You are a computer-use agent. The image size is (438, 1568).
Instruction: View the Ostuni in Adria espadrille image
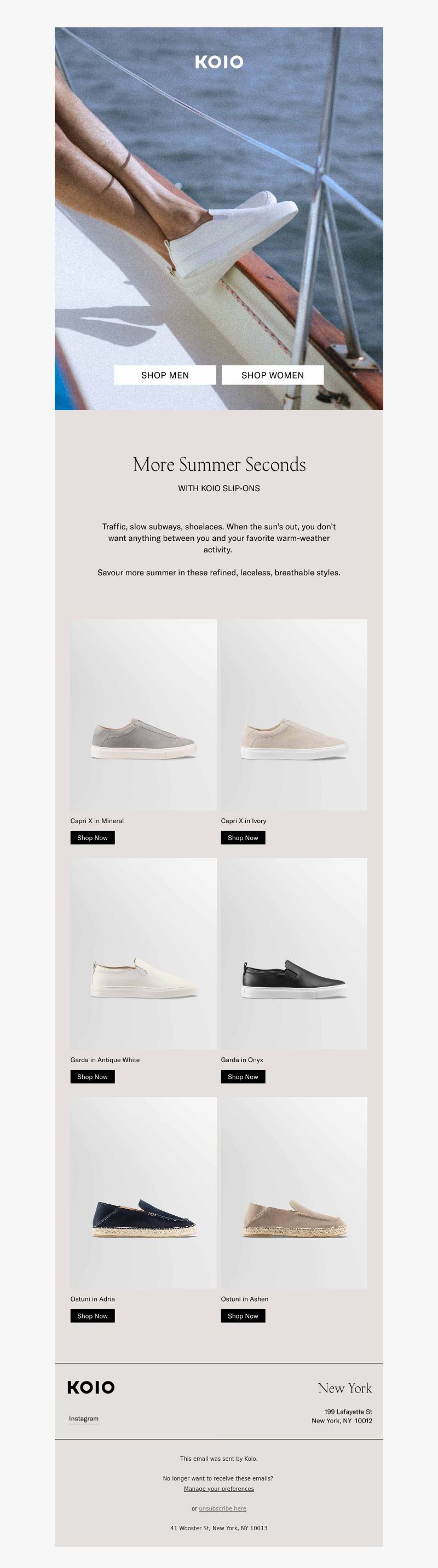tap(143, 1193)
